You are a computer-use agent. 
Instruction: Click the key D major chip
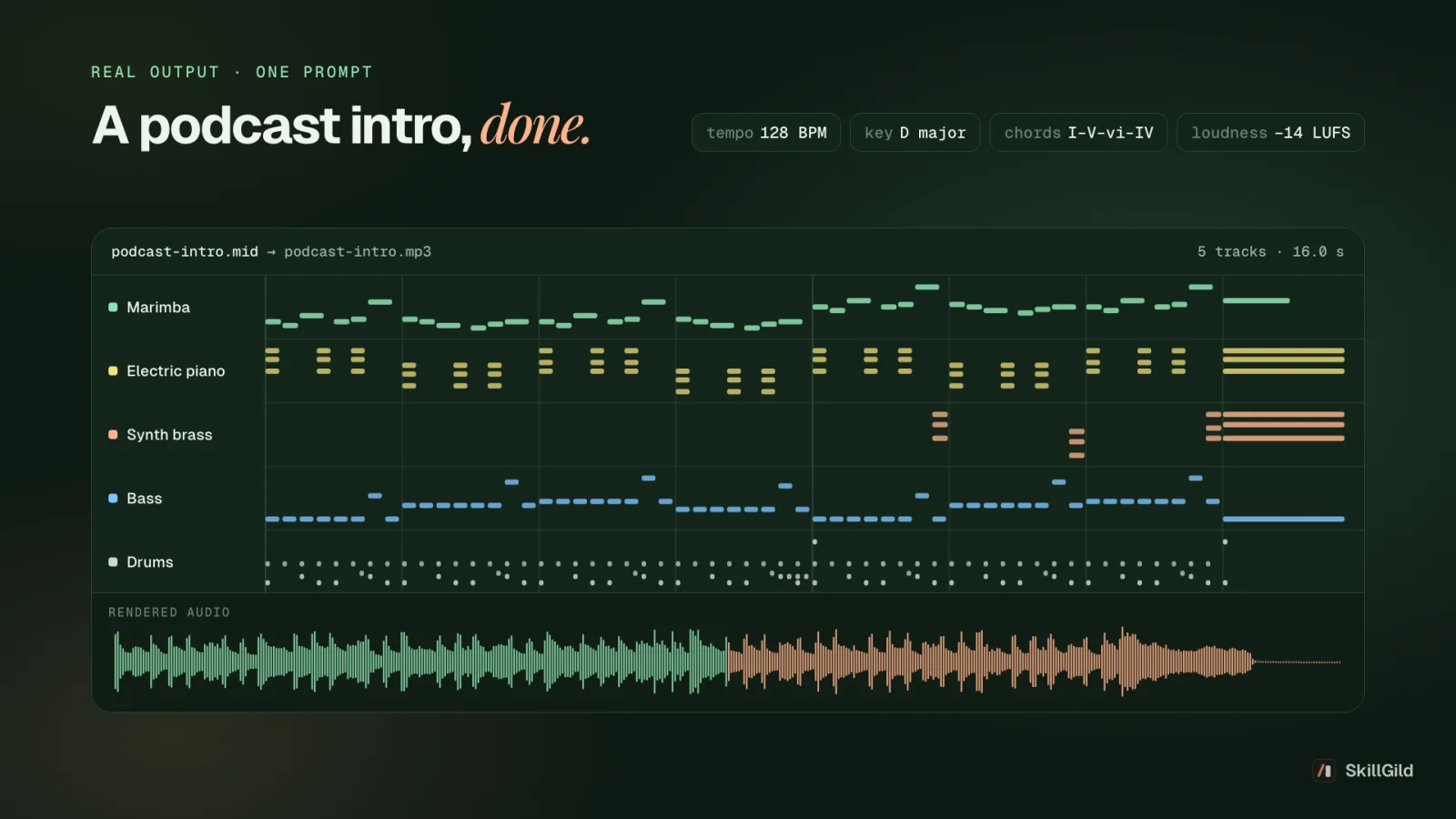[915, 133]
